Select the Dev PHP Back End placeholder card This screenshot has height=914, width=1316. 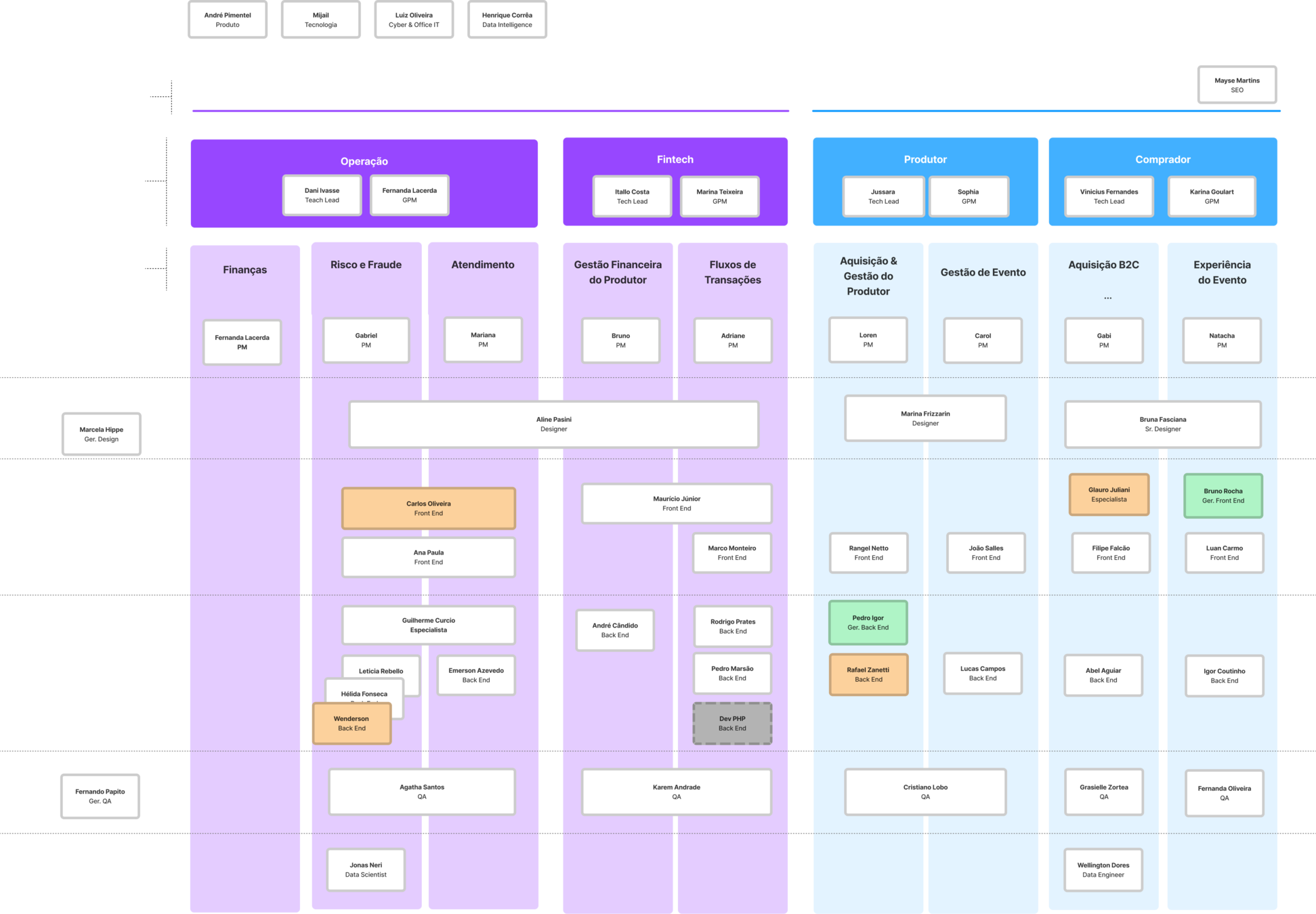pyautogui.click(x=732, y=724)
